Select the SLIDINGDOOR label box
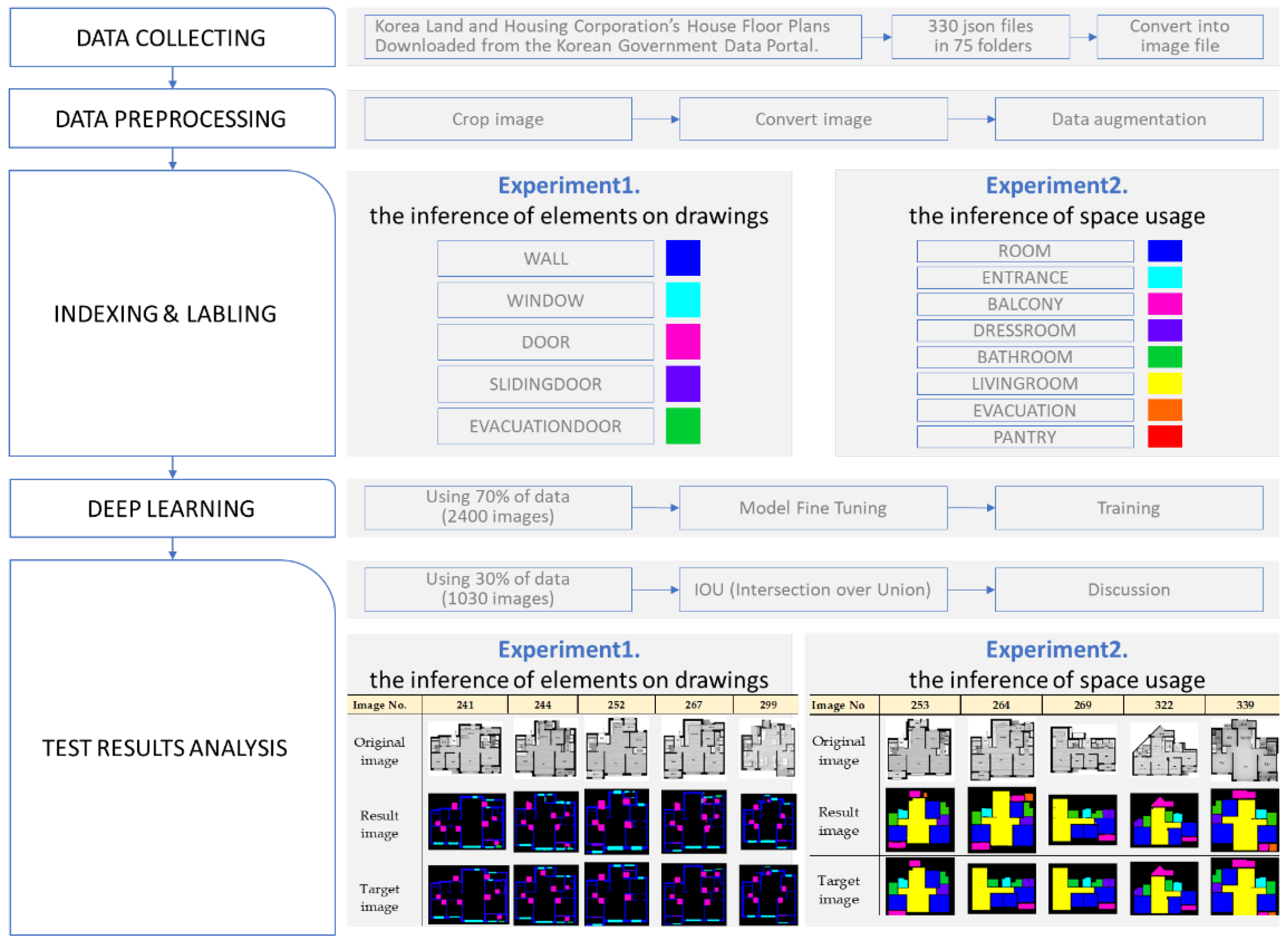The width and height of the screenshot is (1288, 937). coord(545,384)
